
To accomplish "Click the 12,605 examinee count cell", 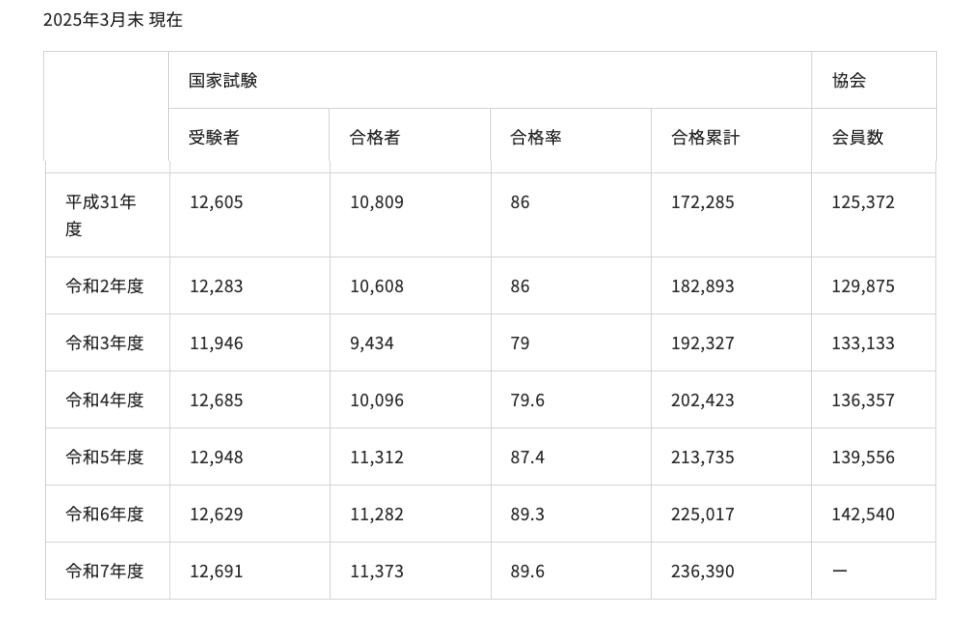I will click(216, 202).
